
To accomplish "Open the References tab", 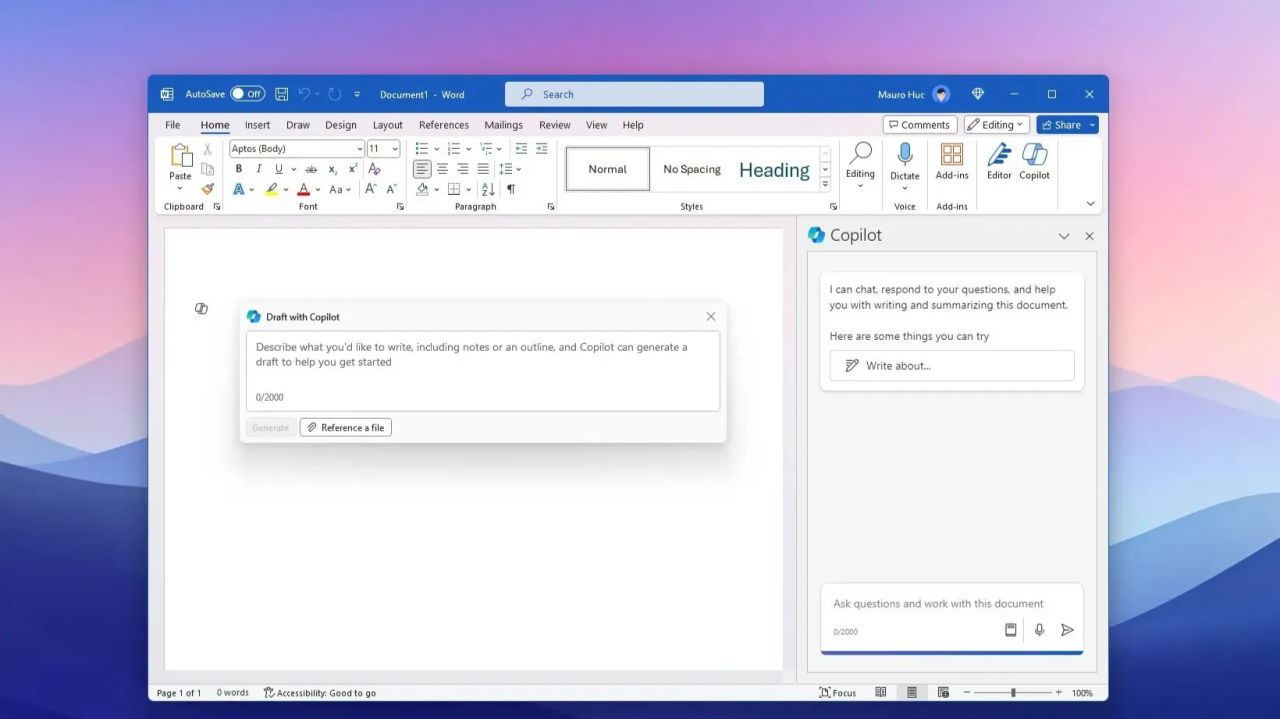I will point(443,125).
